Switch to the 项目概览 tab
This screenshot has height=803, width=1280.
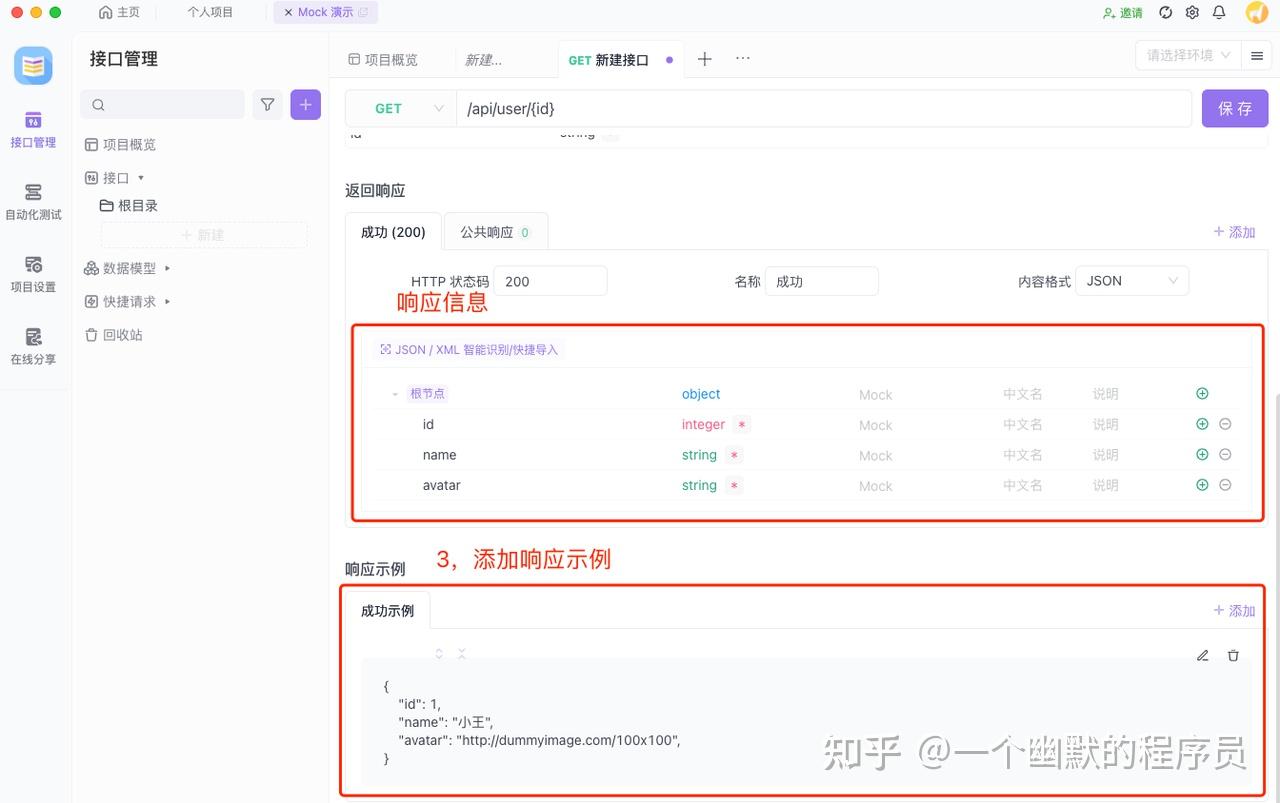pos(383,60)
